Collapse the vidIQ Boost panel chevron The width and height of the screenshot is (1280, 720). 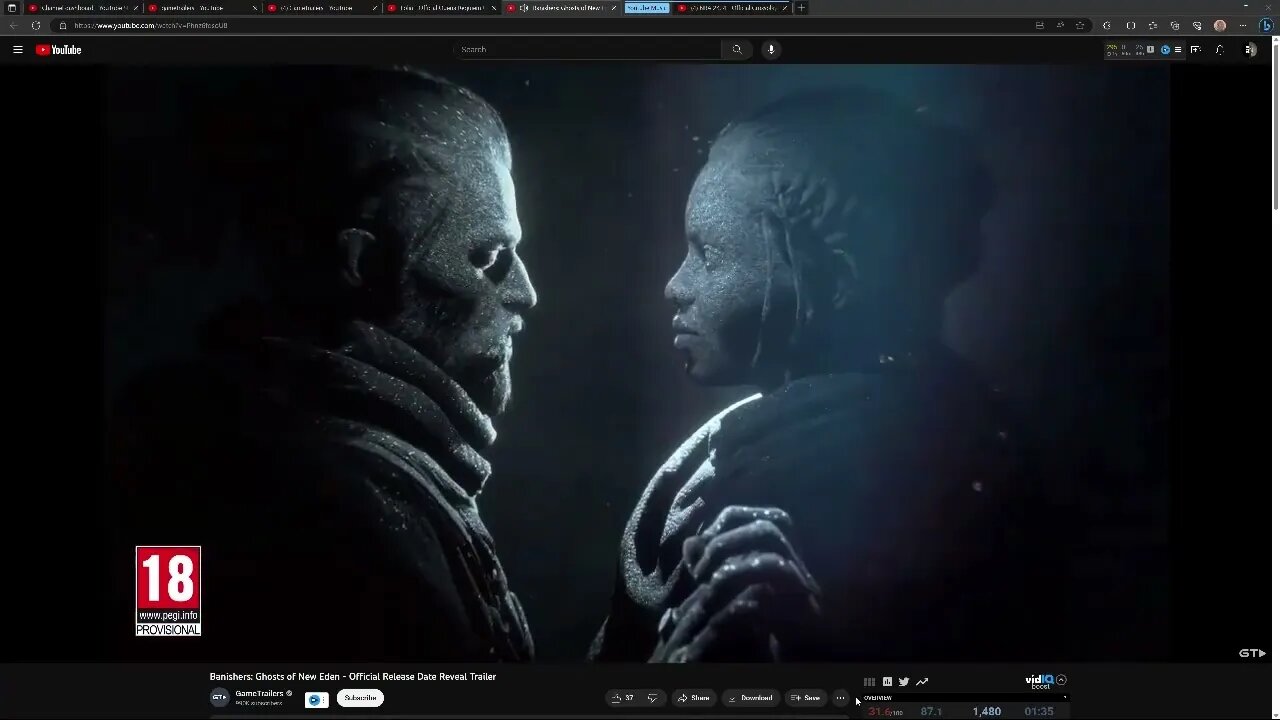click(x=1061, y=680)
